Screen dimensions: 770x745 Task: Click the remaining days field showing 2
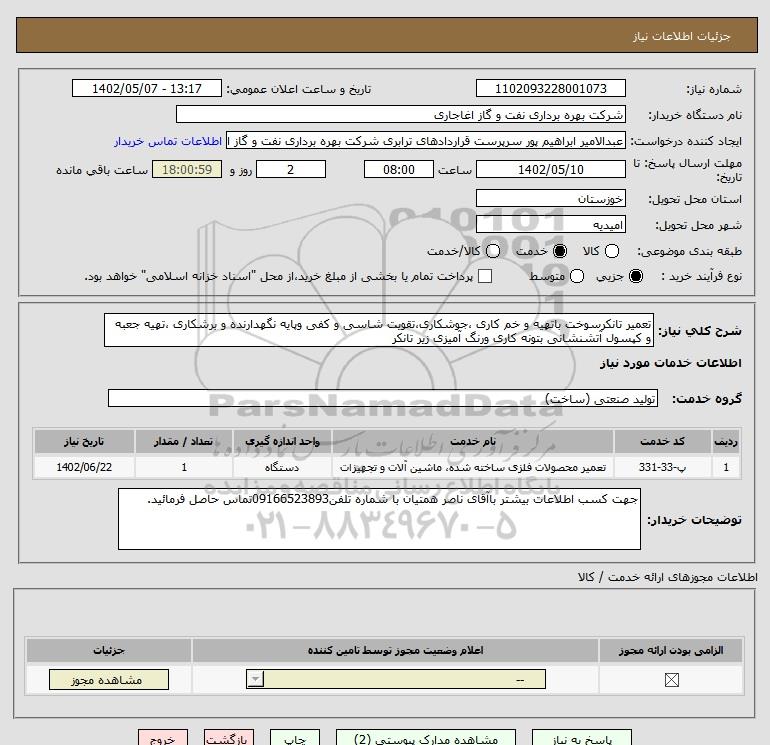pos(291,170)
